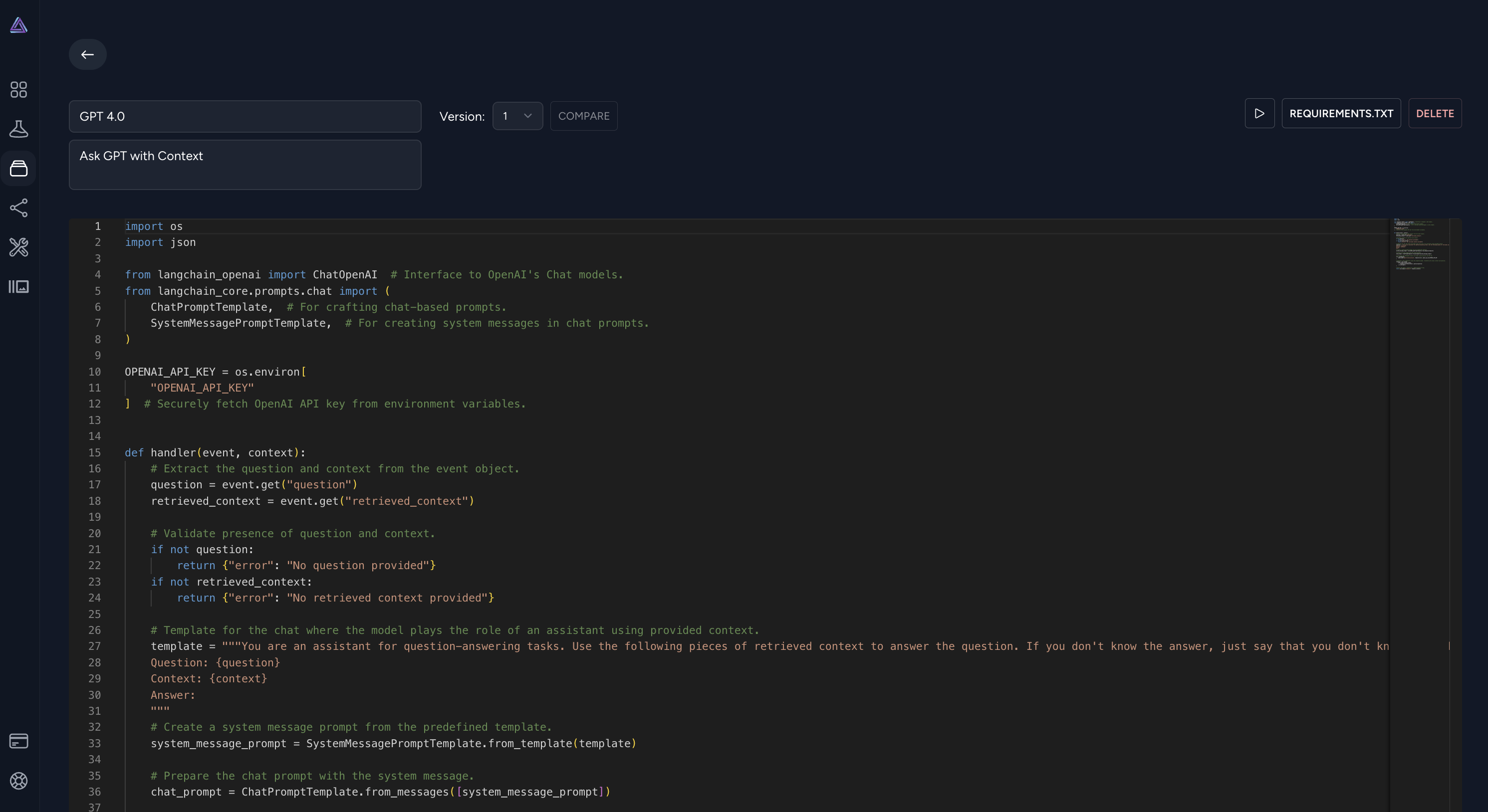The image size is (1488, 812).
Task: Open the share nodes icon in sidebar
Action: coord(18,208)
